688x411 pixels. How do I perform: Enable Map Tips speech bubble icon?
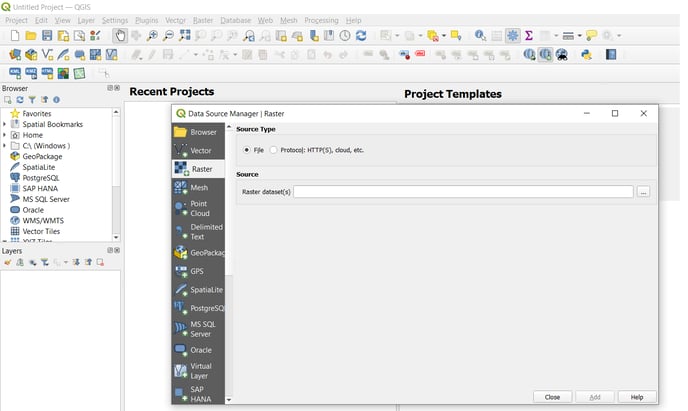click(591, 36)
